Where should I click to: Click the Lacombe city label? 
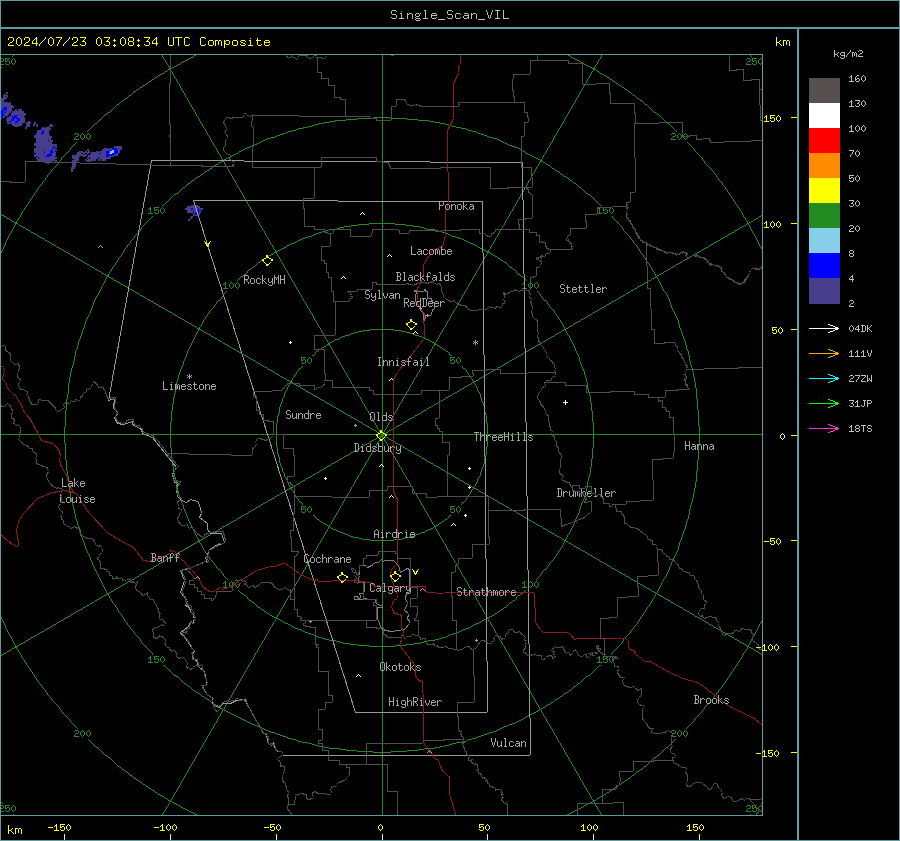coord(431,251)
